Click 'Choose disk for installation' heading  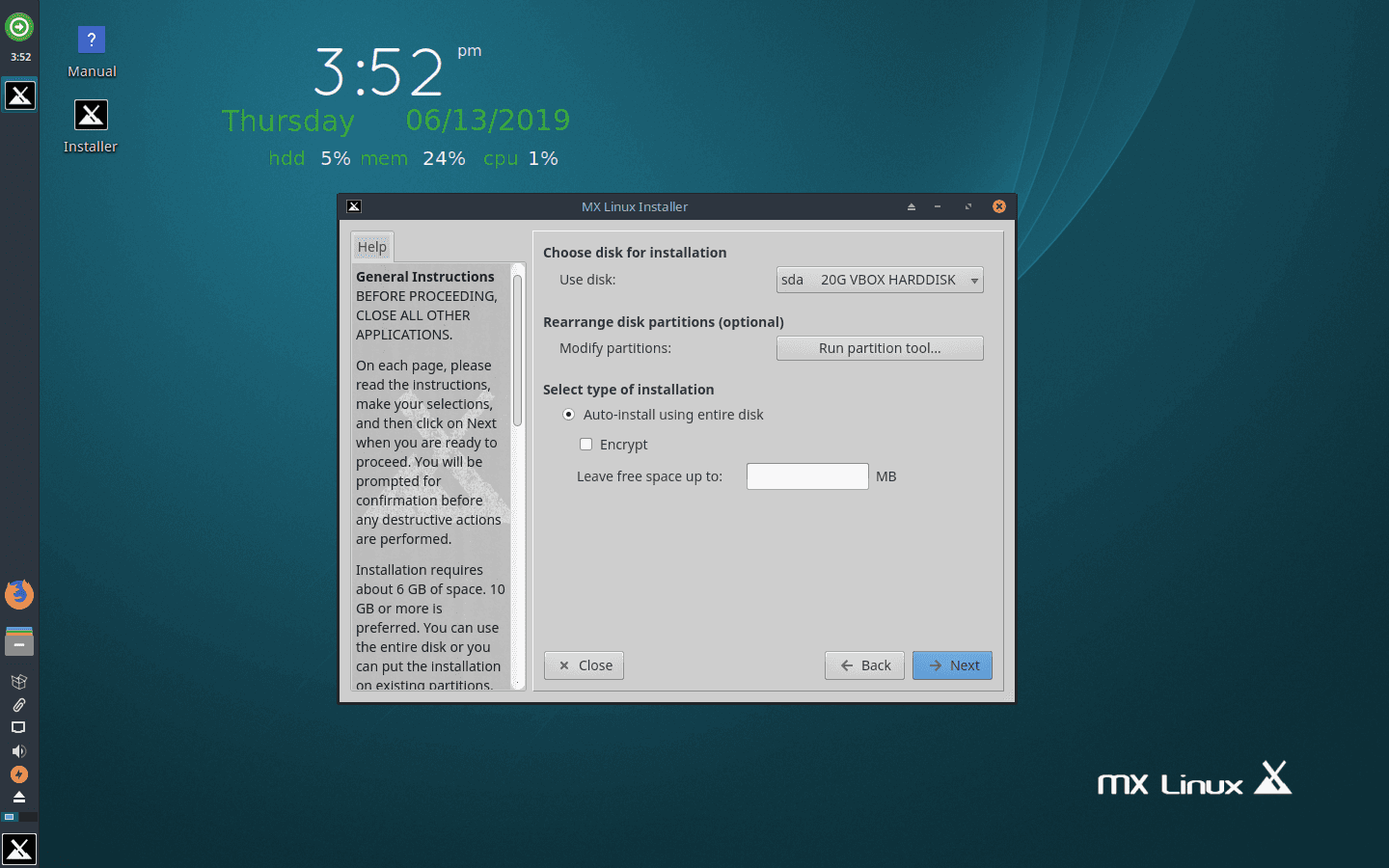[635, 253]
